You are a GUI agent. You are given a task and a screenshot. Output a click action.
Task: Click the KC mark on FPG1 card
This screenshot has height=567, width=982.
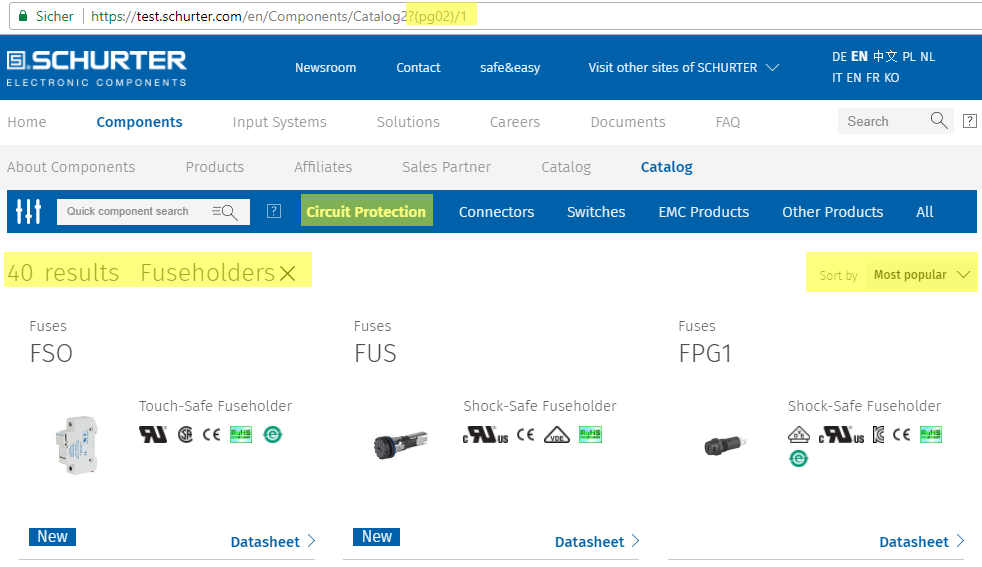(x=879, y=434)
